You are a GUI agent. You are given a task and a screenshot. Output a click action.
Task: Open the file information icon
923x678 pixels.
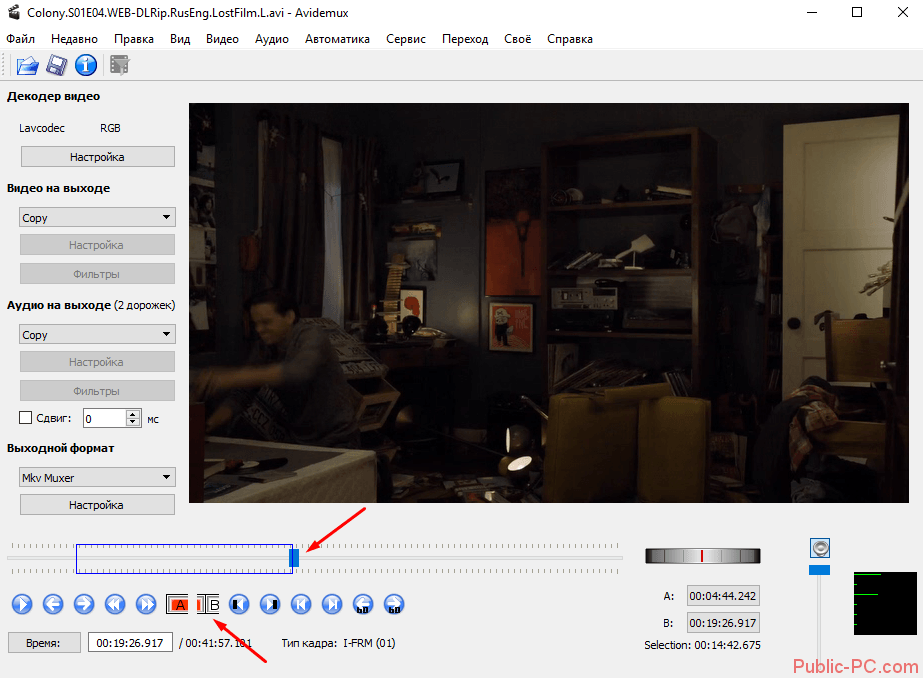pyautogui.click(x=86, y=66)
